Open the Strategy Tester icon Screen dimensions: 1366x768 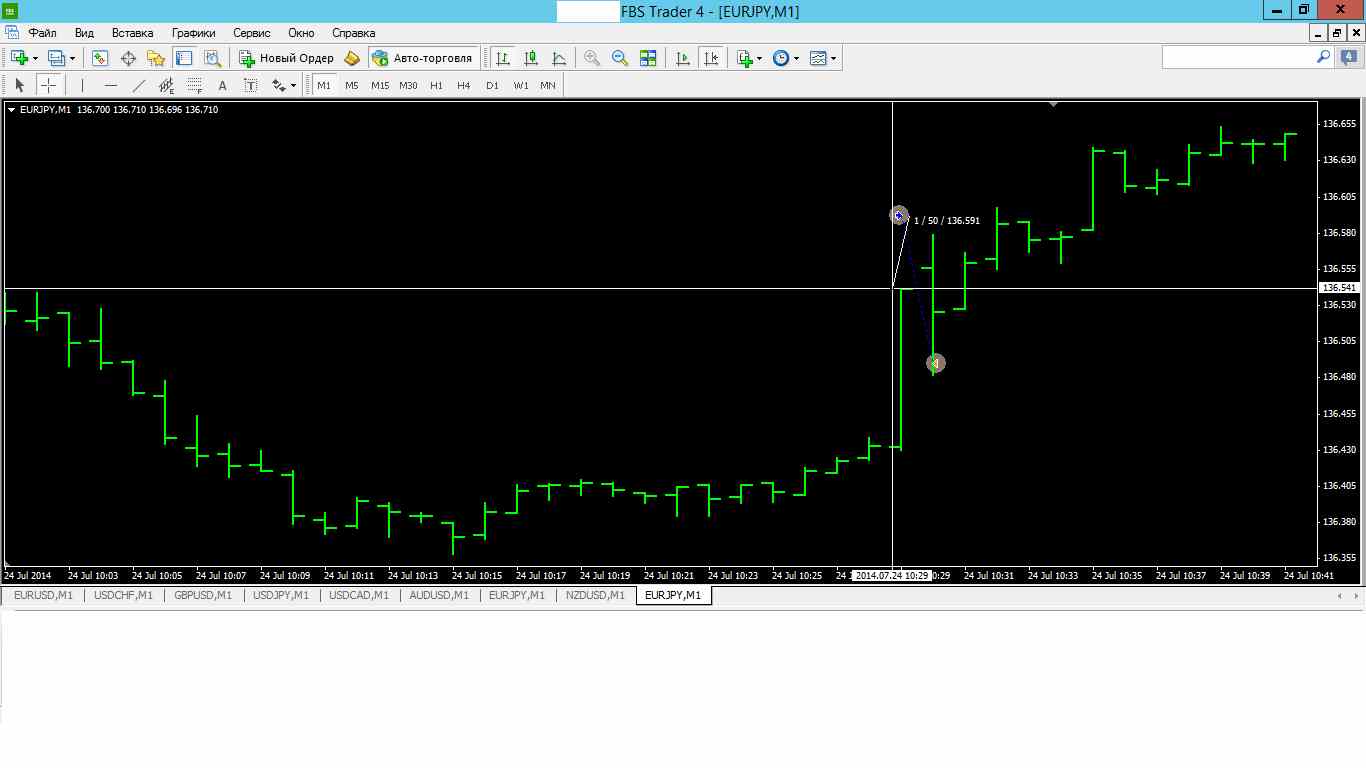[x=212, y=58]
